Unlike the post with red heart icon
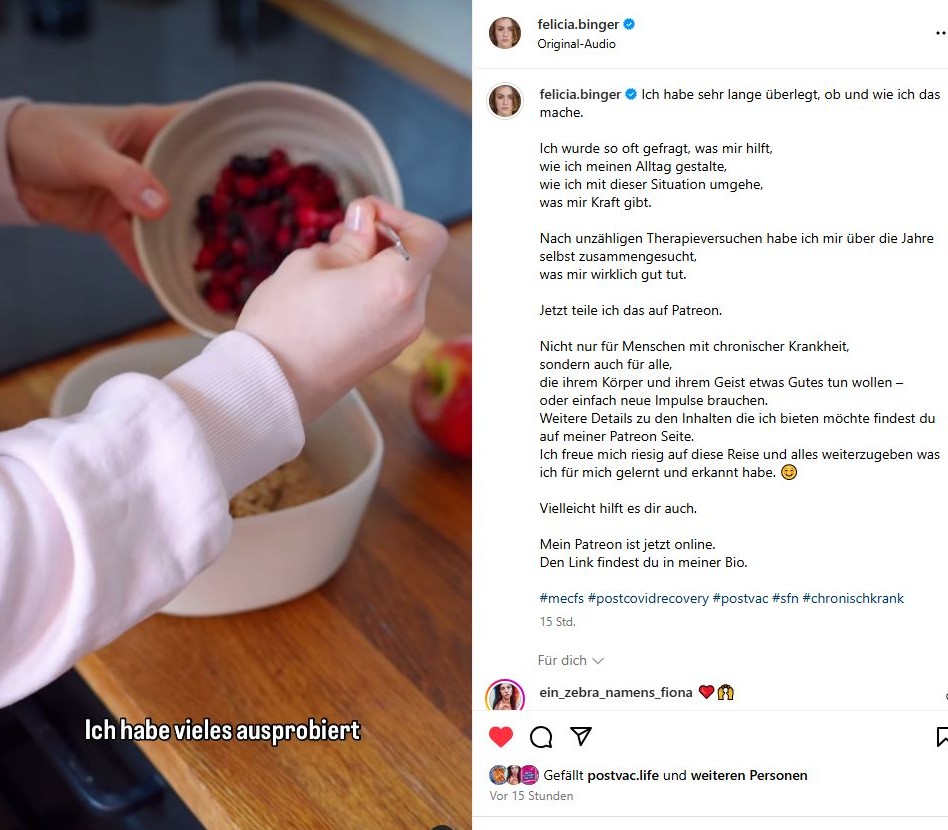 coord(501,736)
